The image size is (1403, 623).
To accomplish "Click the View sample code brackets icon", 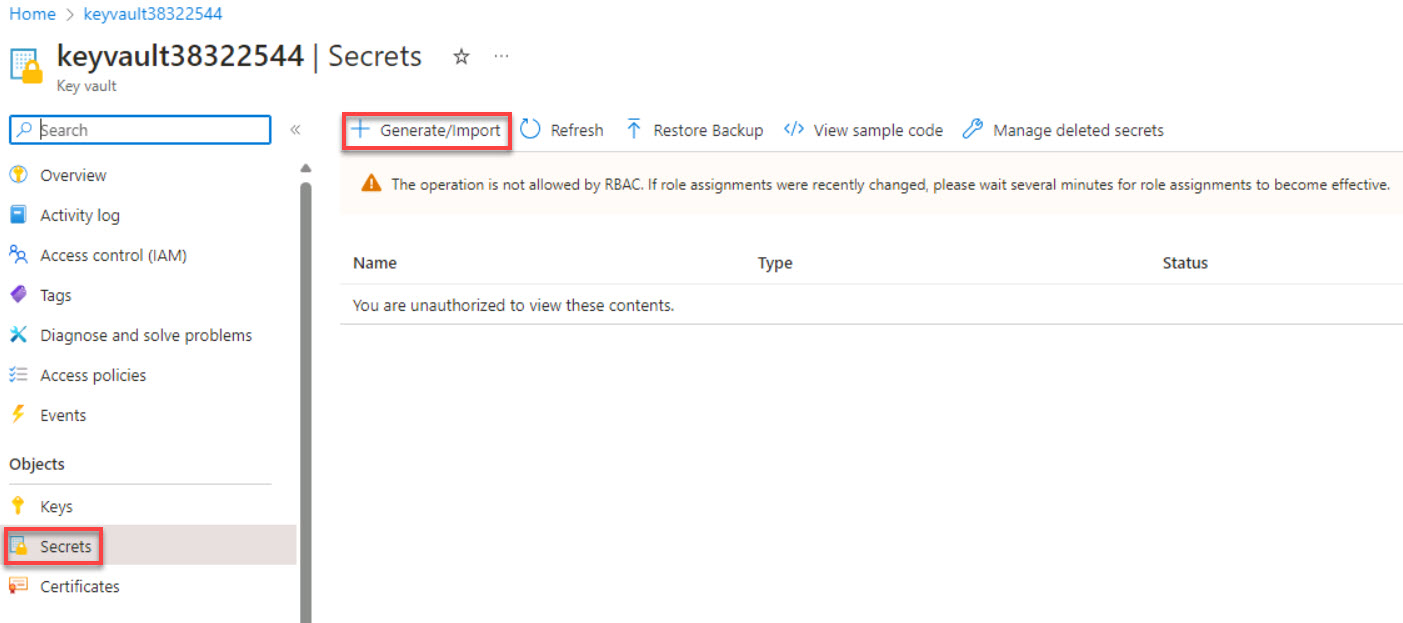I will pos(794,130).
